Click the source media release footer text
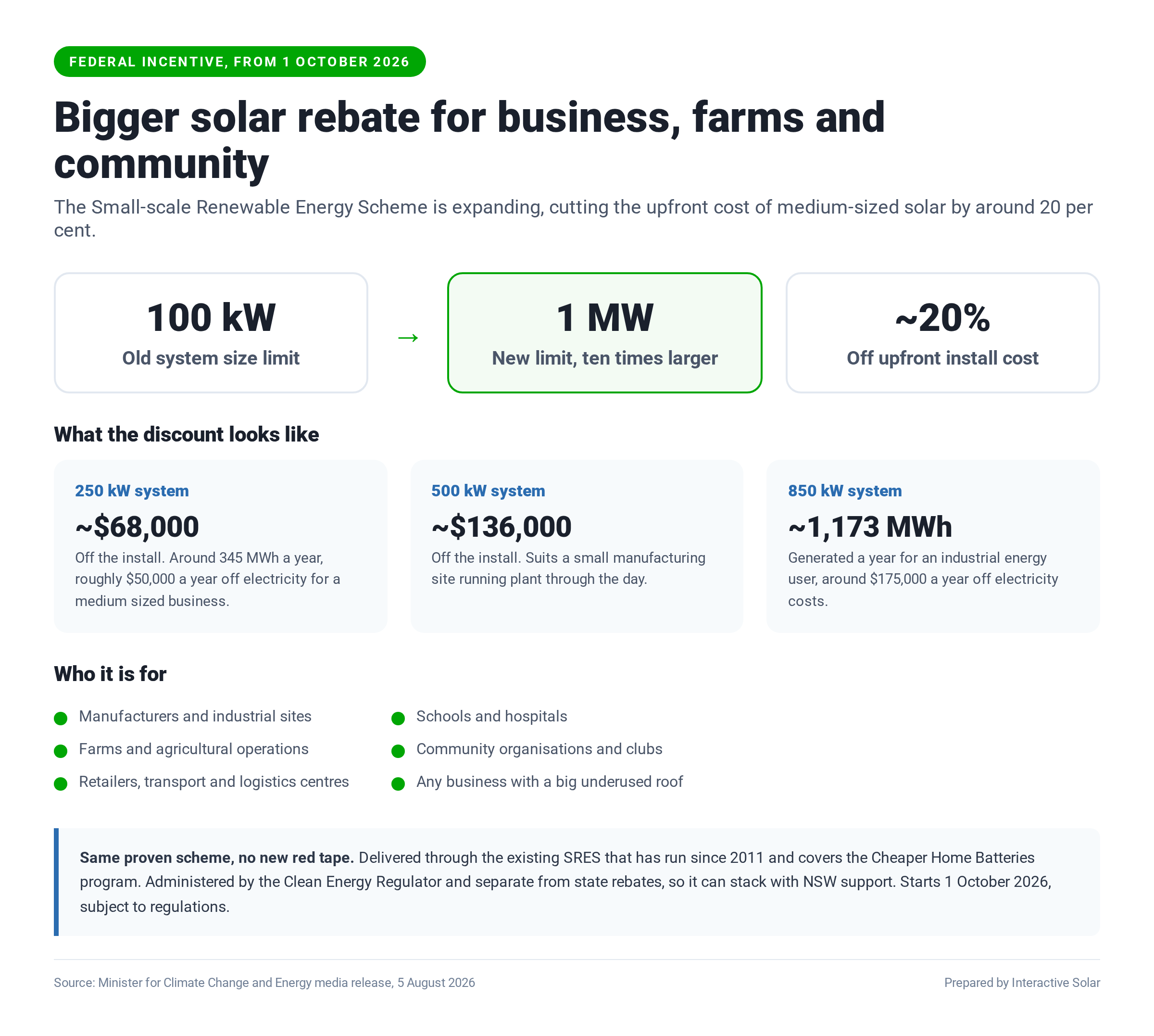 tap(264, 983)
